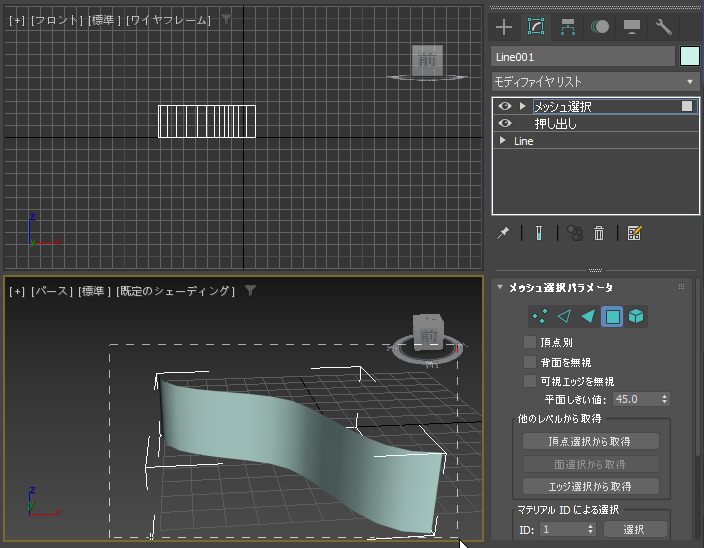Open the Create command panel tab
This screenshot has width=704, height=548.
[504, 27]
